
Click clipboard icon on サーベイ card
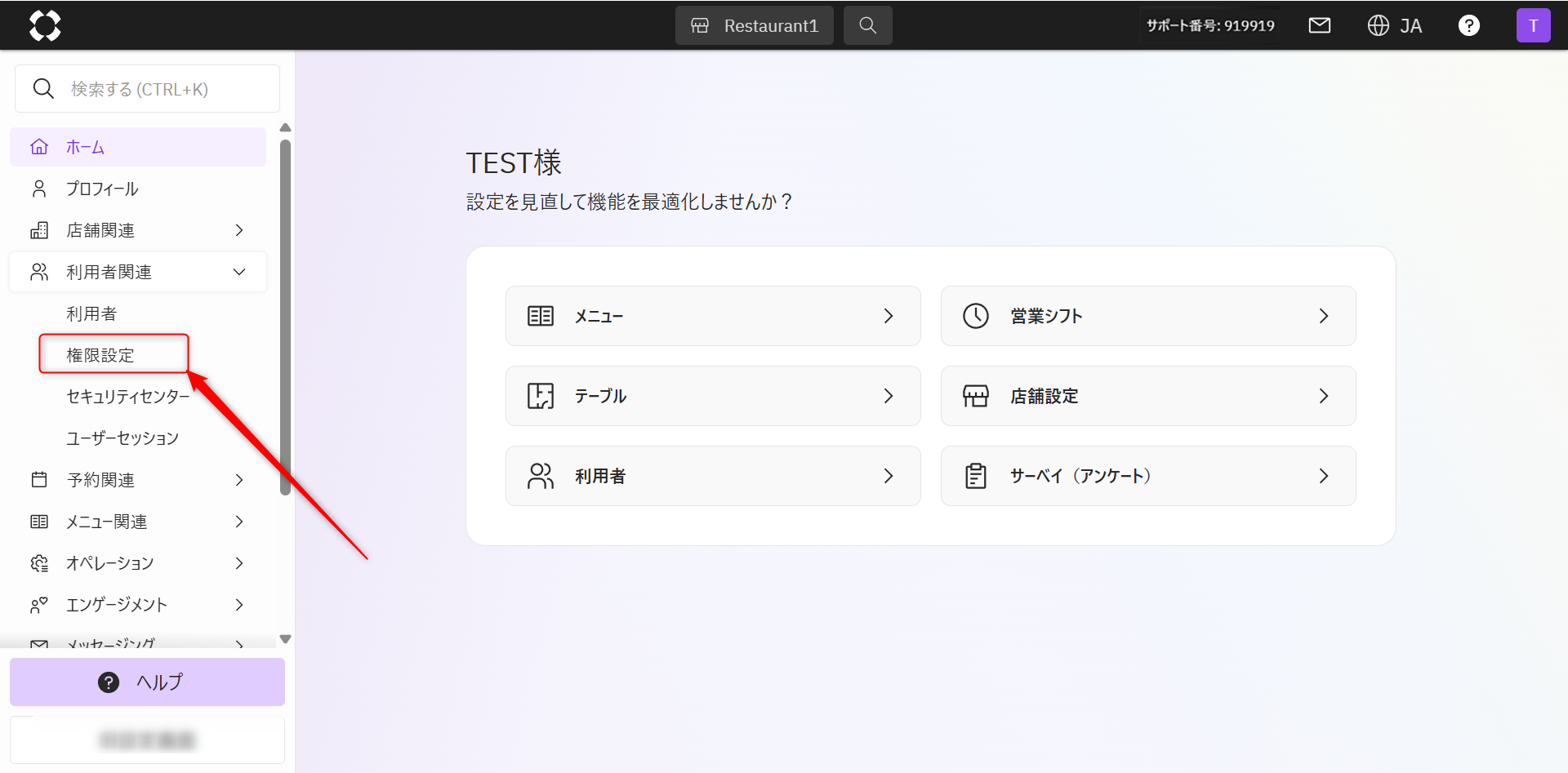point(976,476)
